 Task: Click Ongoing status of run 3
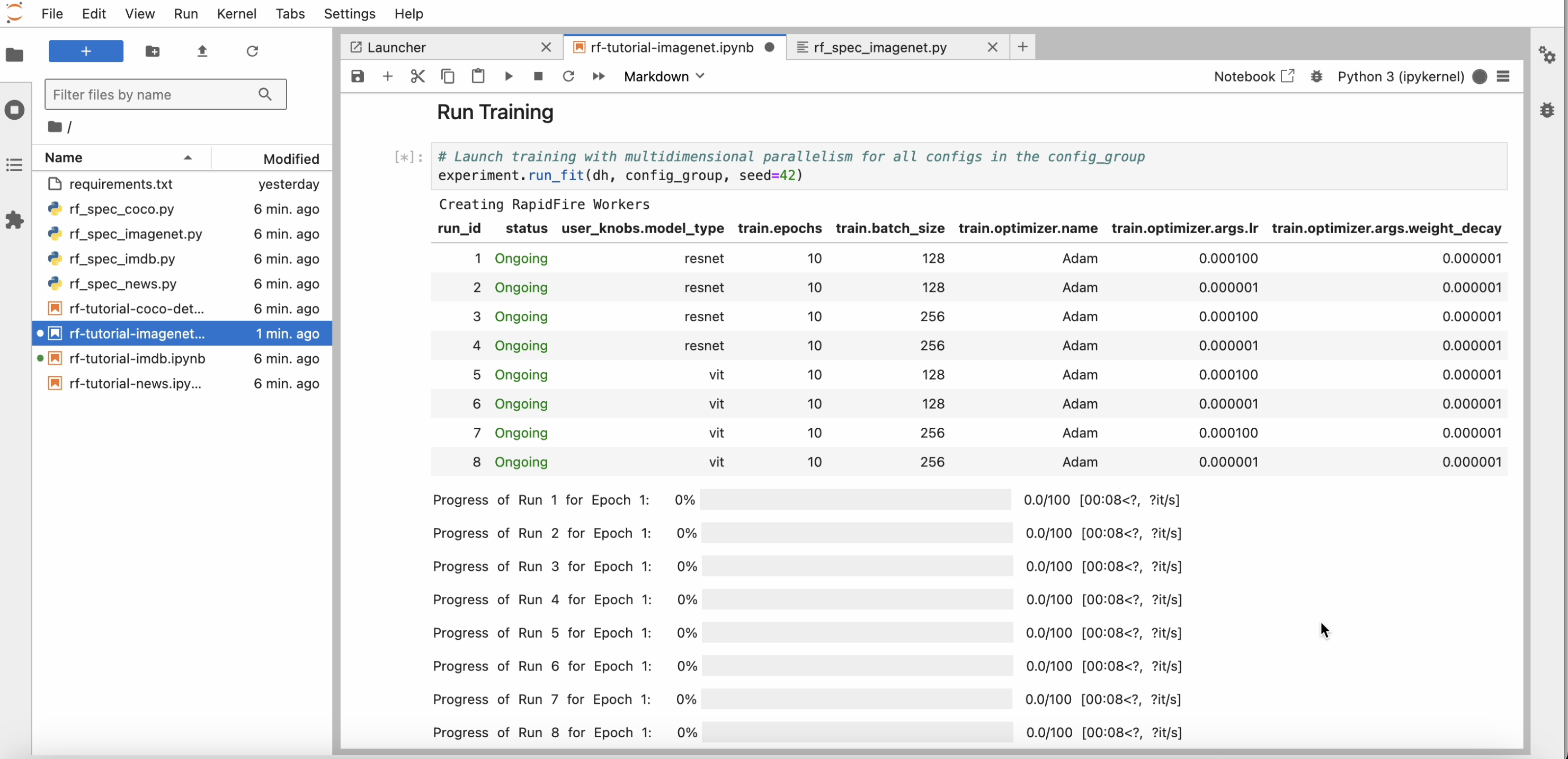tap(521, 317)
